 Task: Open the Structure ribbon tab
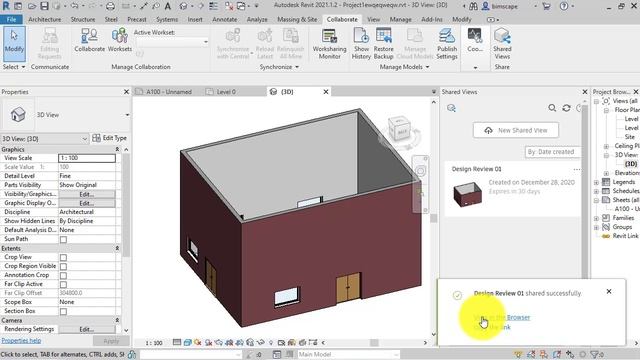[x=83, y=19]
